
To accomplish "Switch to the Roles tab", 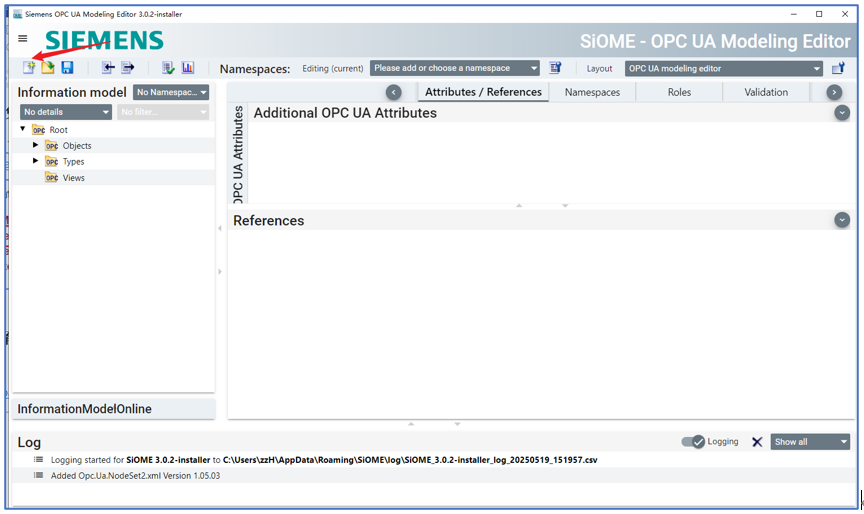I will click(x=679, y=93).
